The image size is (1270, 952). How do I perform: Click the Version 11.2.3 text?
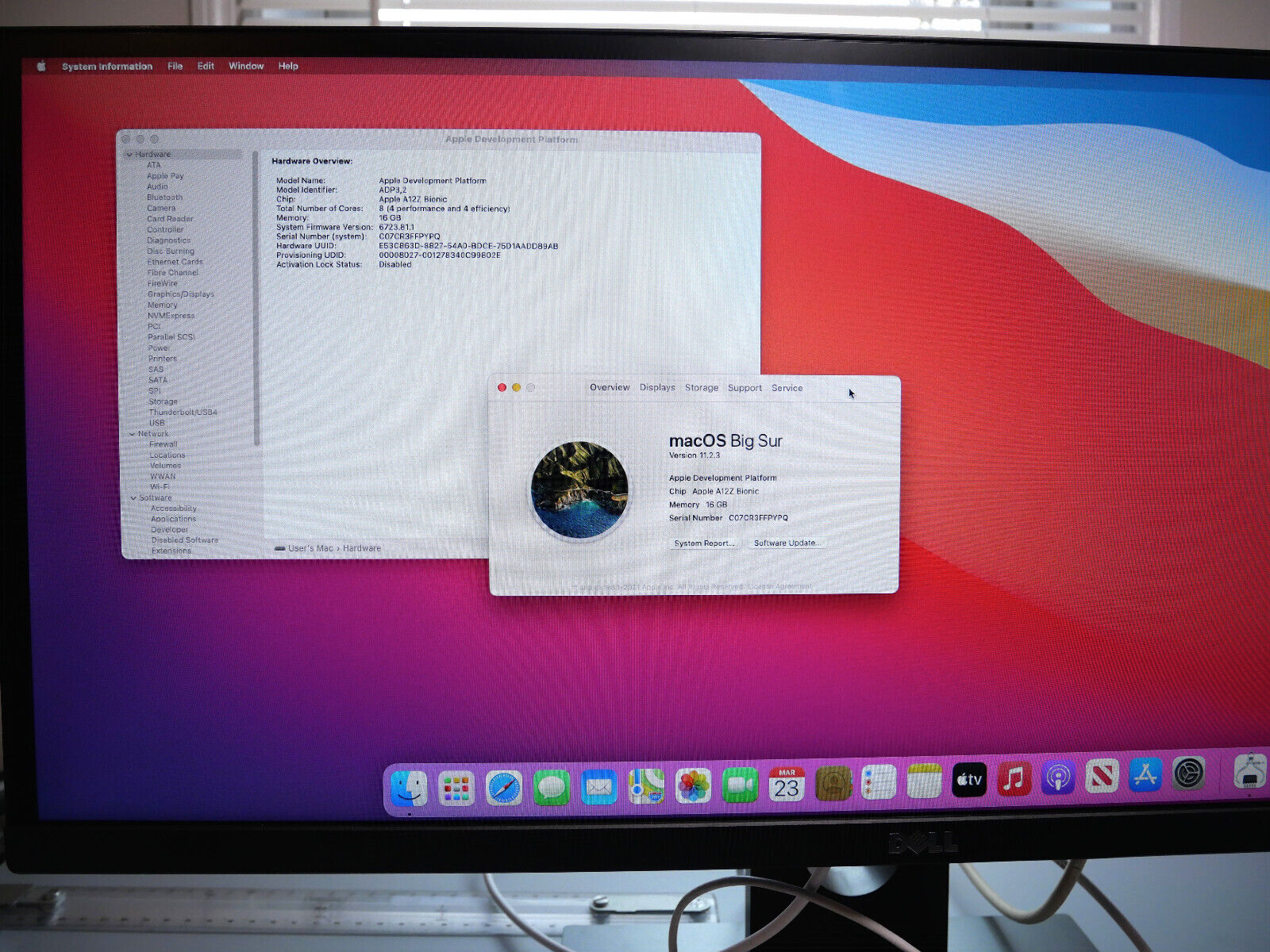coord(695,455)
